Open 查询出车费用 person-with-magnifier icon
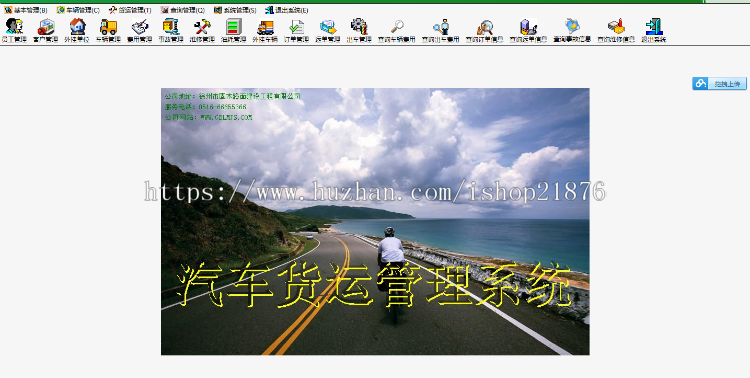 tap(441, 31)
